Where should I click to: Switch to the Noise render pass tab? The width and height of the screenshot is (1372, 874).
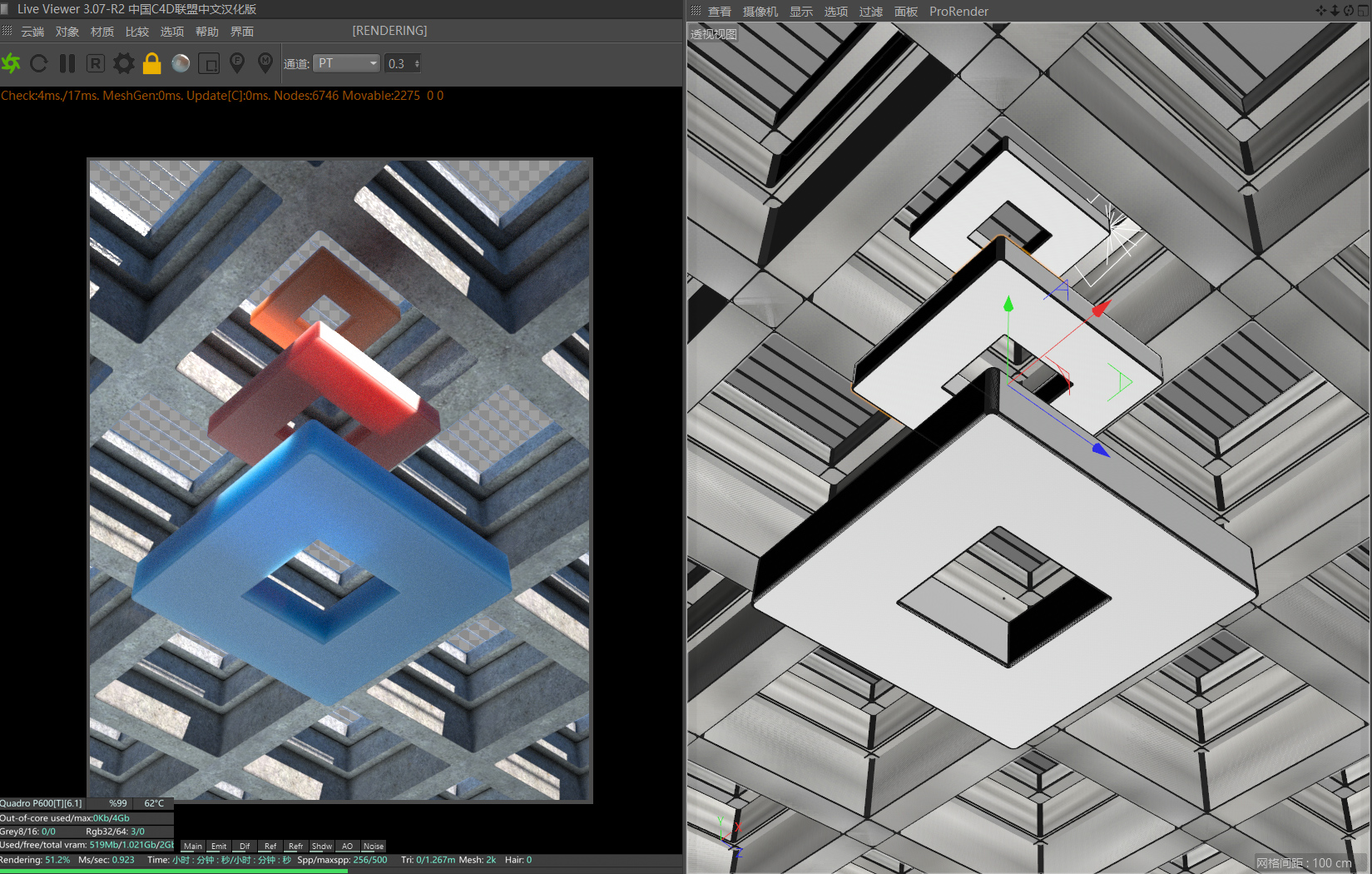coord(374,846)
